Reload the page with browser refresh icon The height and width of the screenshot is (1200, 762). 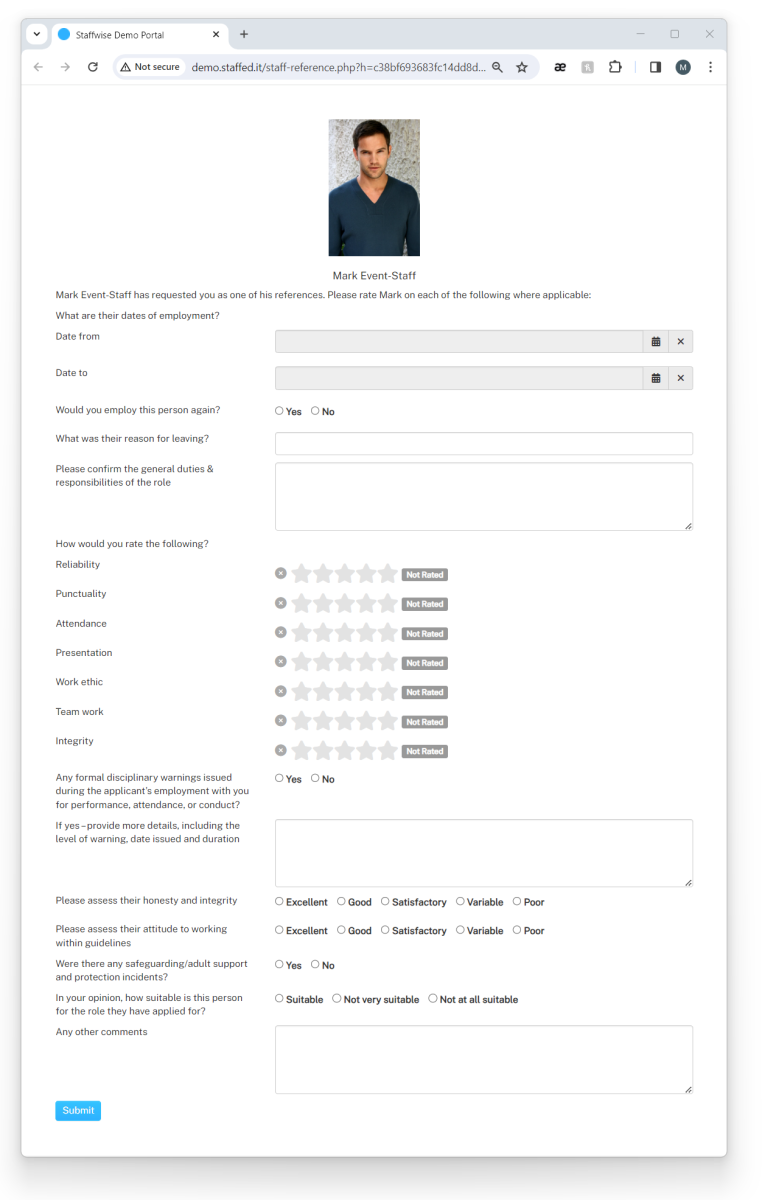click(93, 67)
